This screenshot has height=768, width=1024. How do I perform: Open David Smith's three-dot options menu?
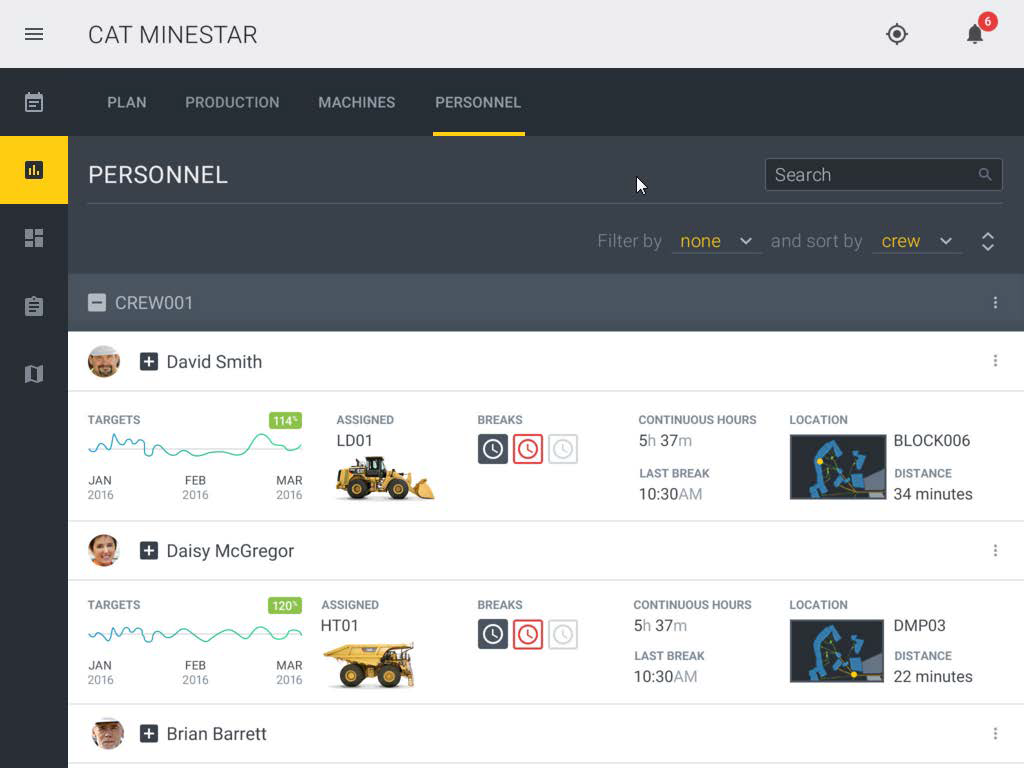coord(995,361)
